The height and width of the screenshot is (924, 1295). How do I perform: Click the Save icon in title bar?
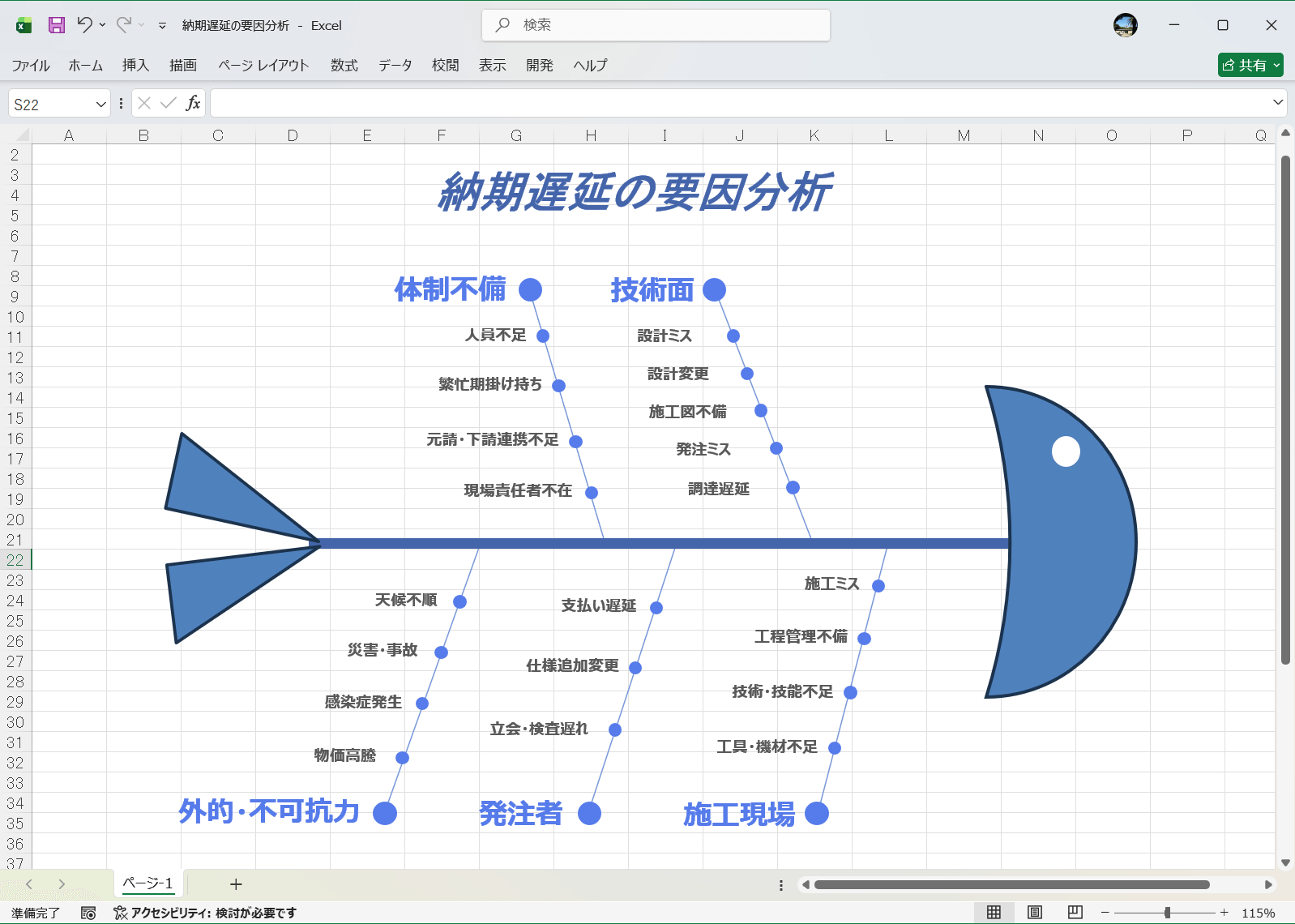coord(56,25)
